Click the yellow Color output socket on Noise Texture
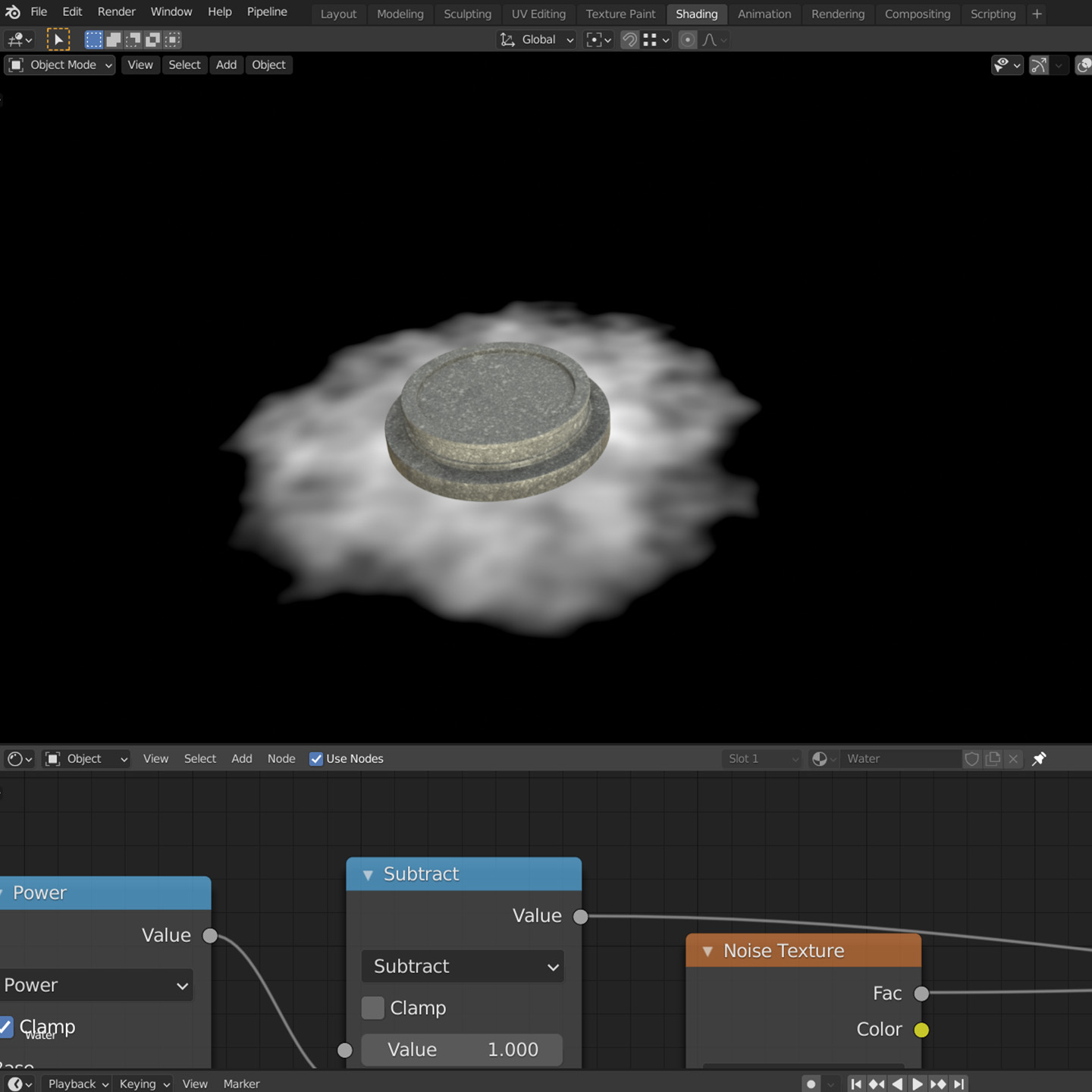The image size is (1092, 1092). [x=922, y=1029]
